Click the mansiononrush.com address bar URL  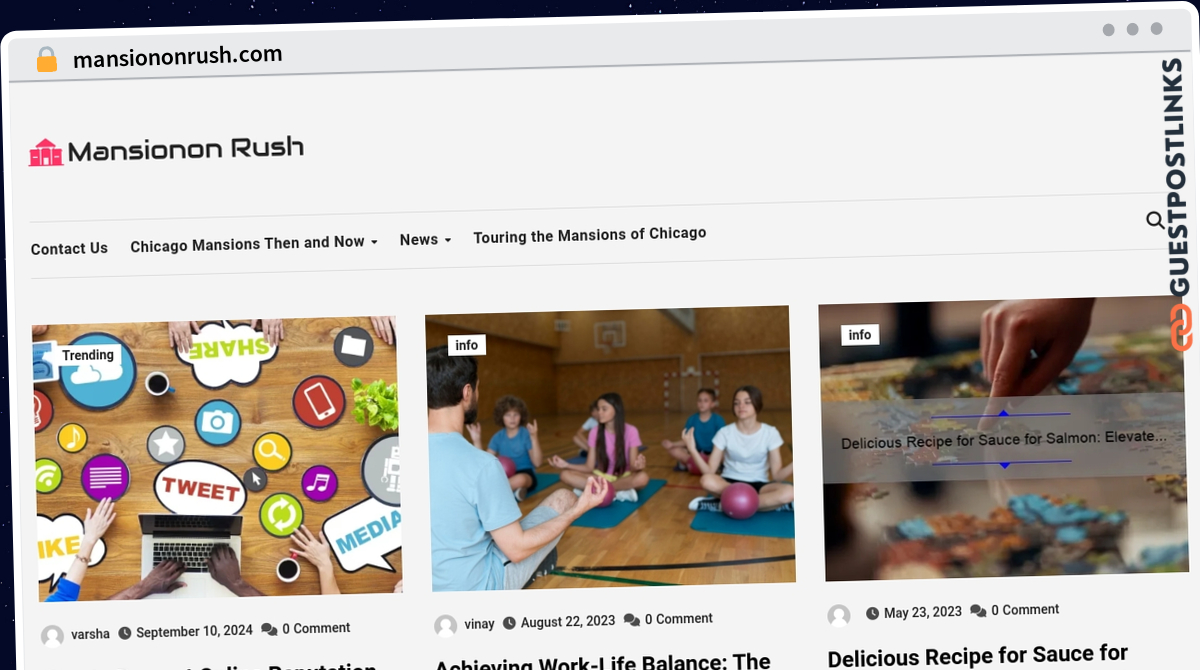click(178, 57)
